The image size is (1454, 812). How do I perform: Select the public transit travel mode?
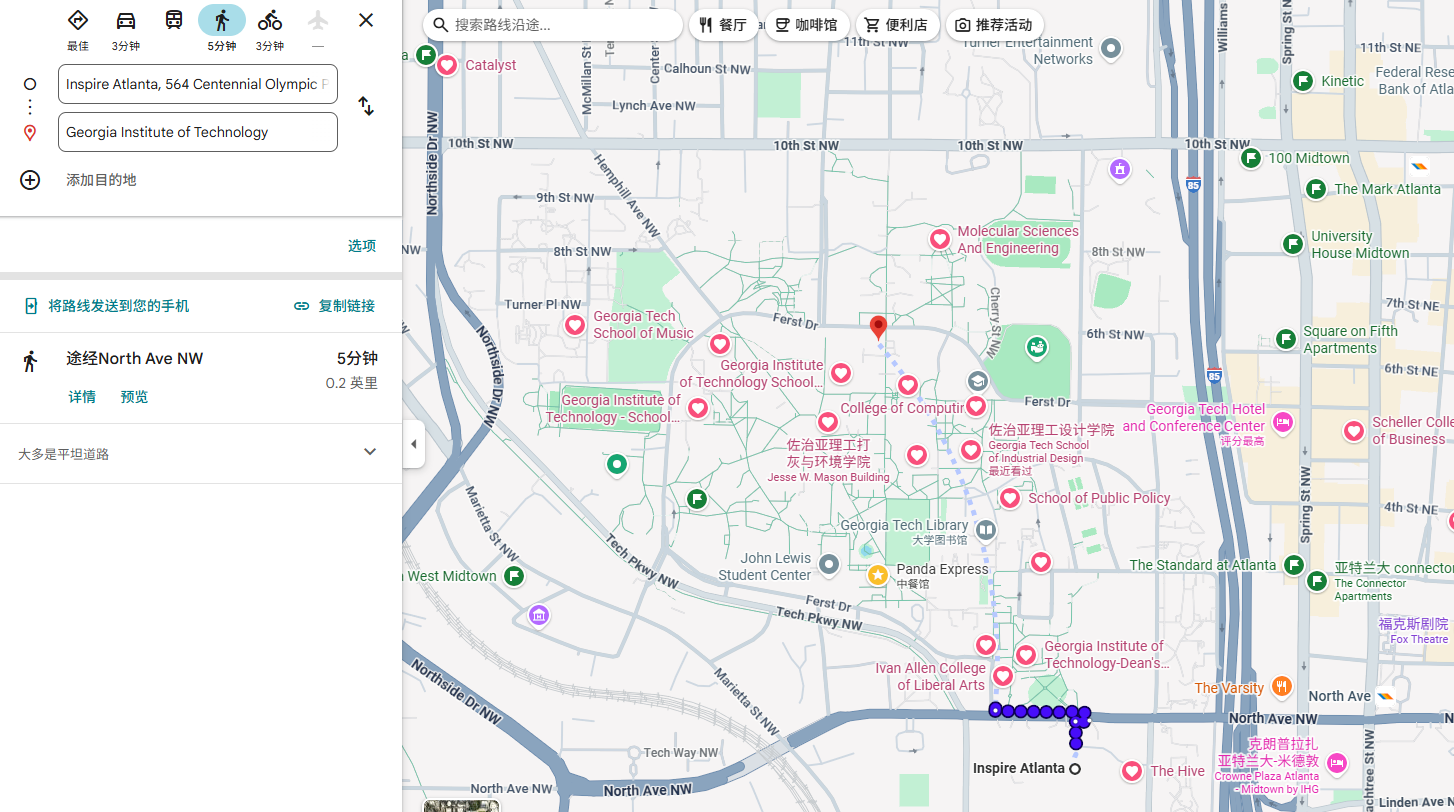point(174,21)
